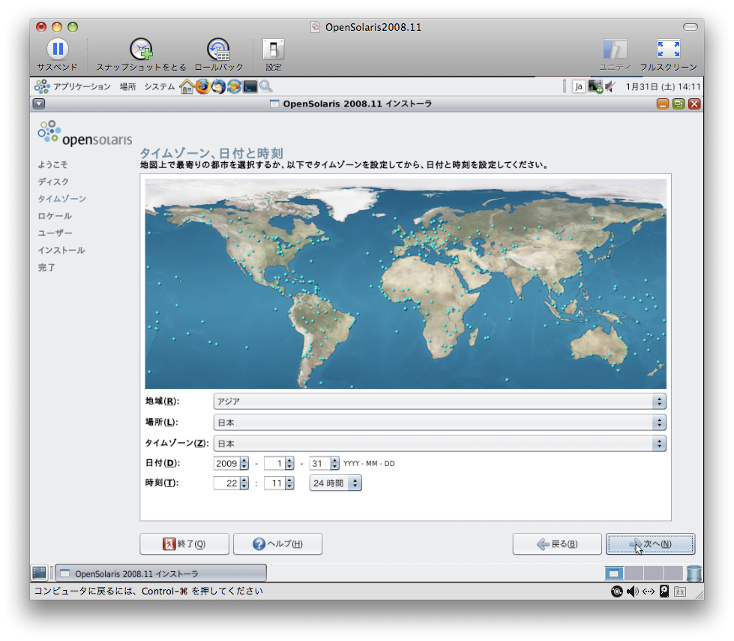Click the home folder icon in panel
Viewport: 734px width, 641px height.
coord(186,87)
